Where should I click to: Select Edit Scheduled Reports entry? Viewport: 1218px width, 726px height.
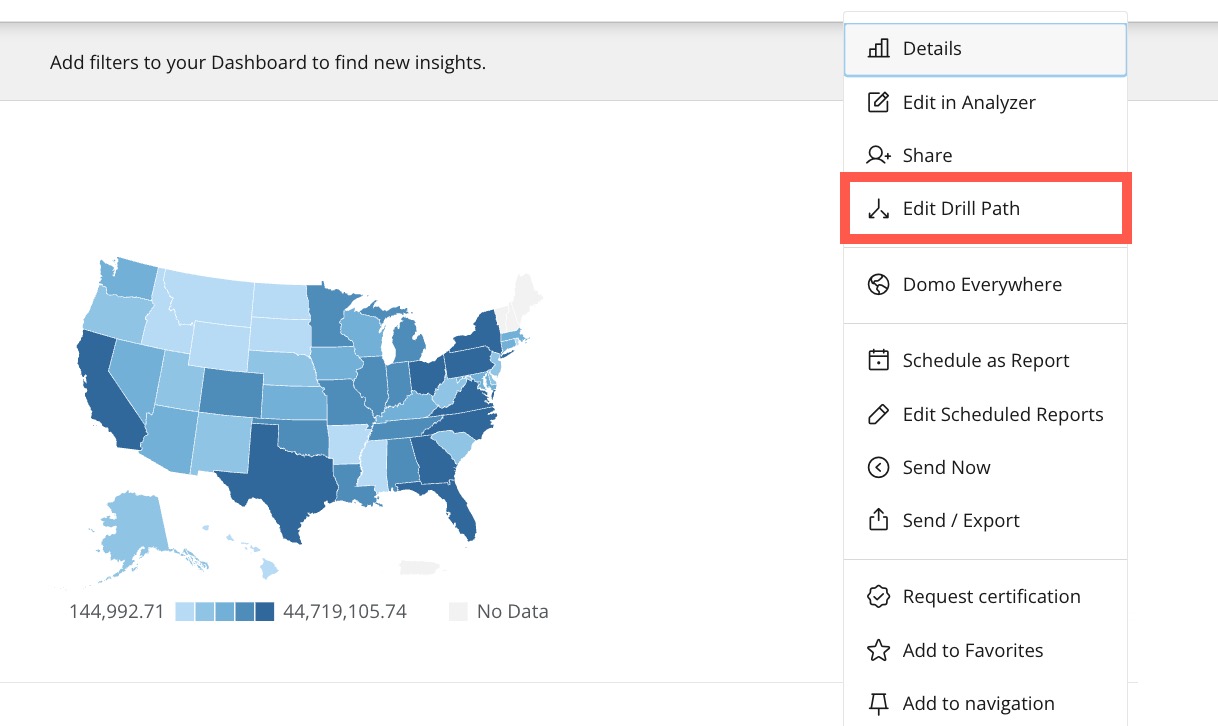coord(986,414)
